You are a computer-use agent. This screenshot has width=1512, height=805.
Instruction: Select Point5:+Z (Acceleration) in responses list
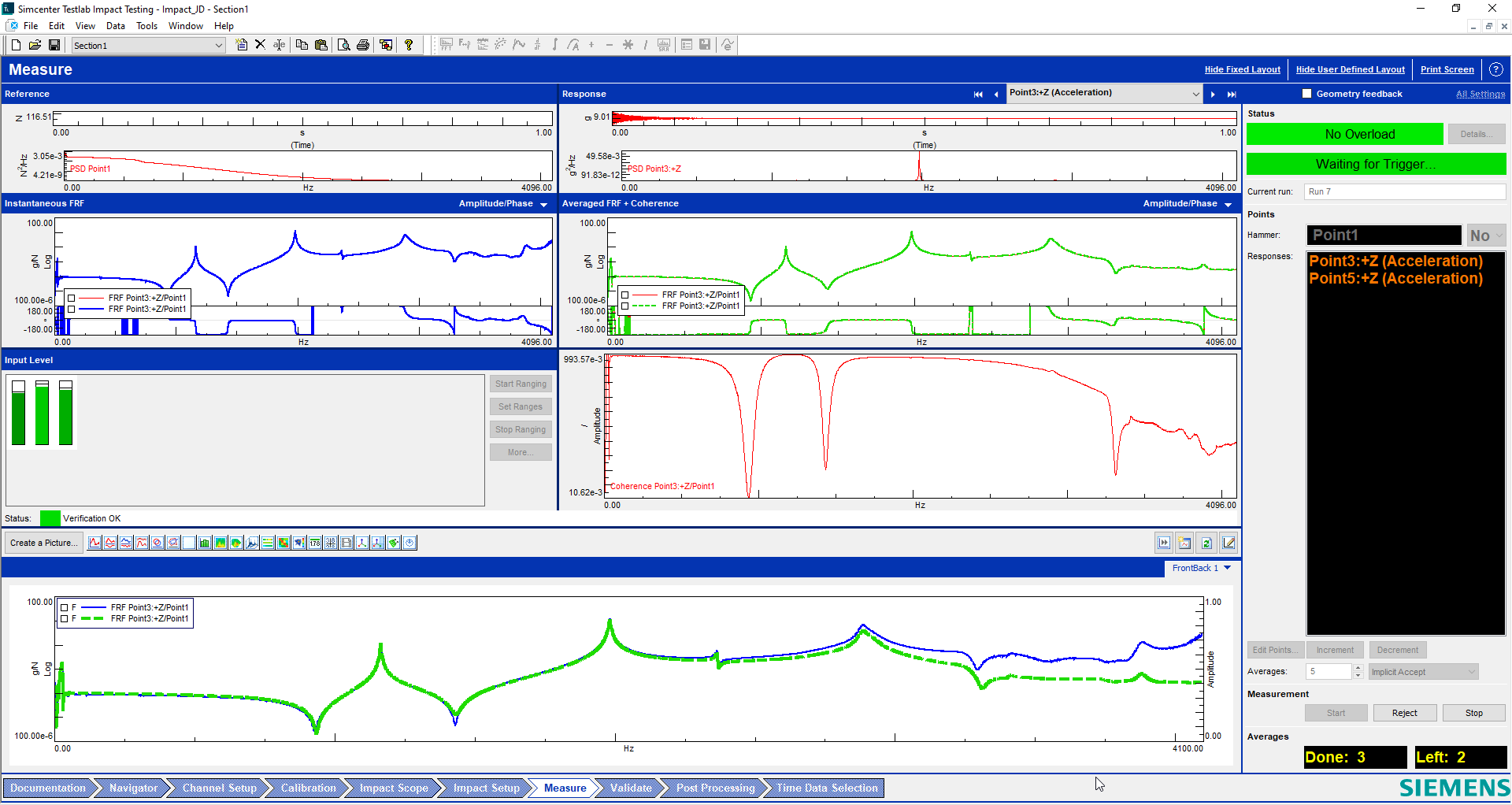[1395, 278]
